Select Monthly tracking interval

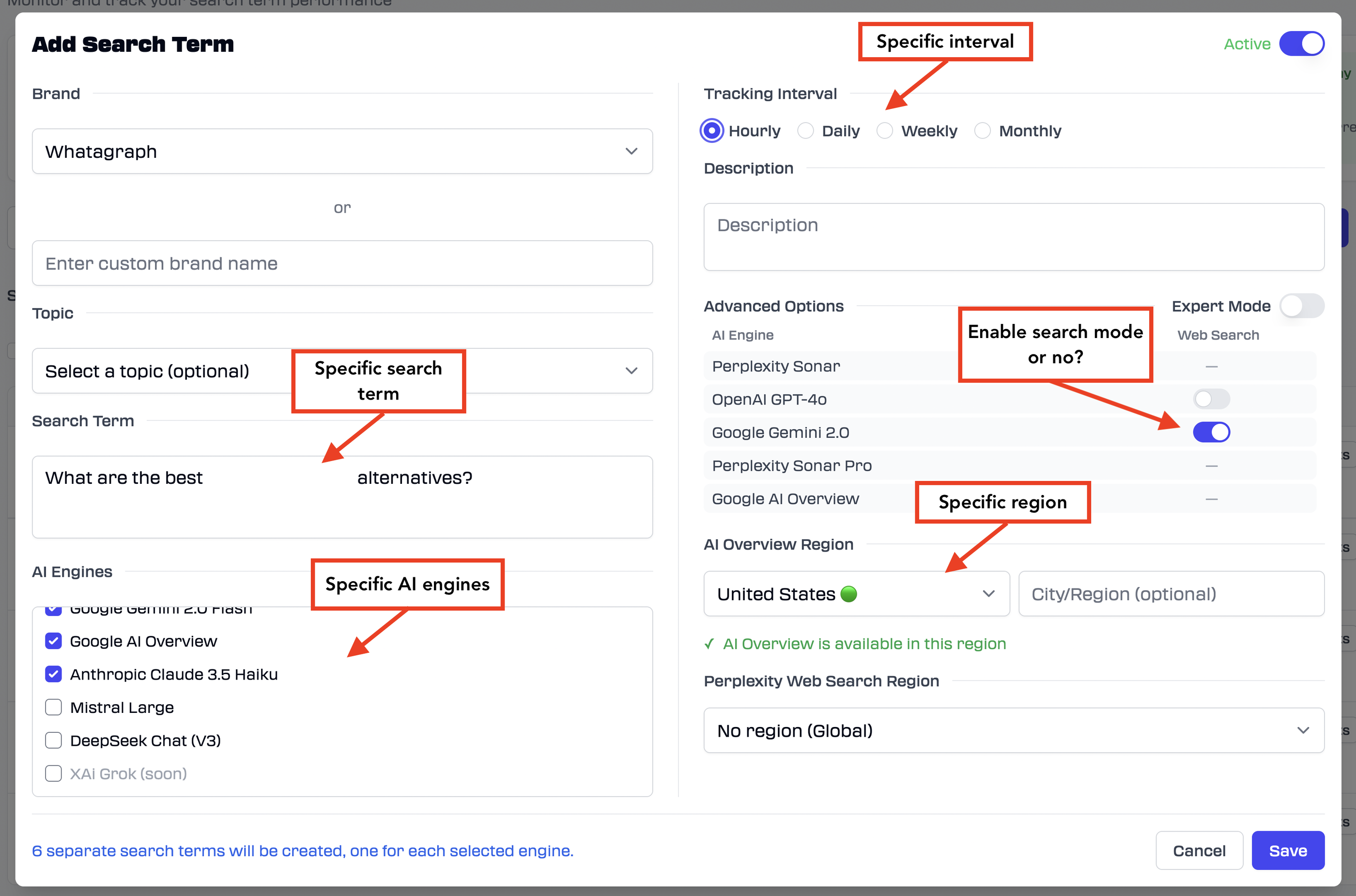tap(982, 130)
